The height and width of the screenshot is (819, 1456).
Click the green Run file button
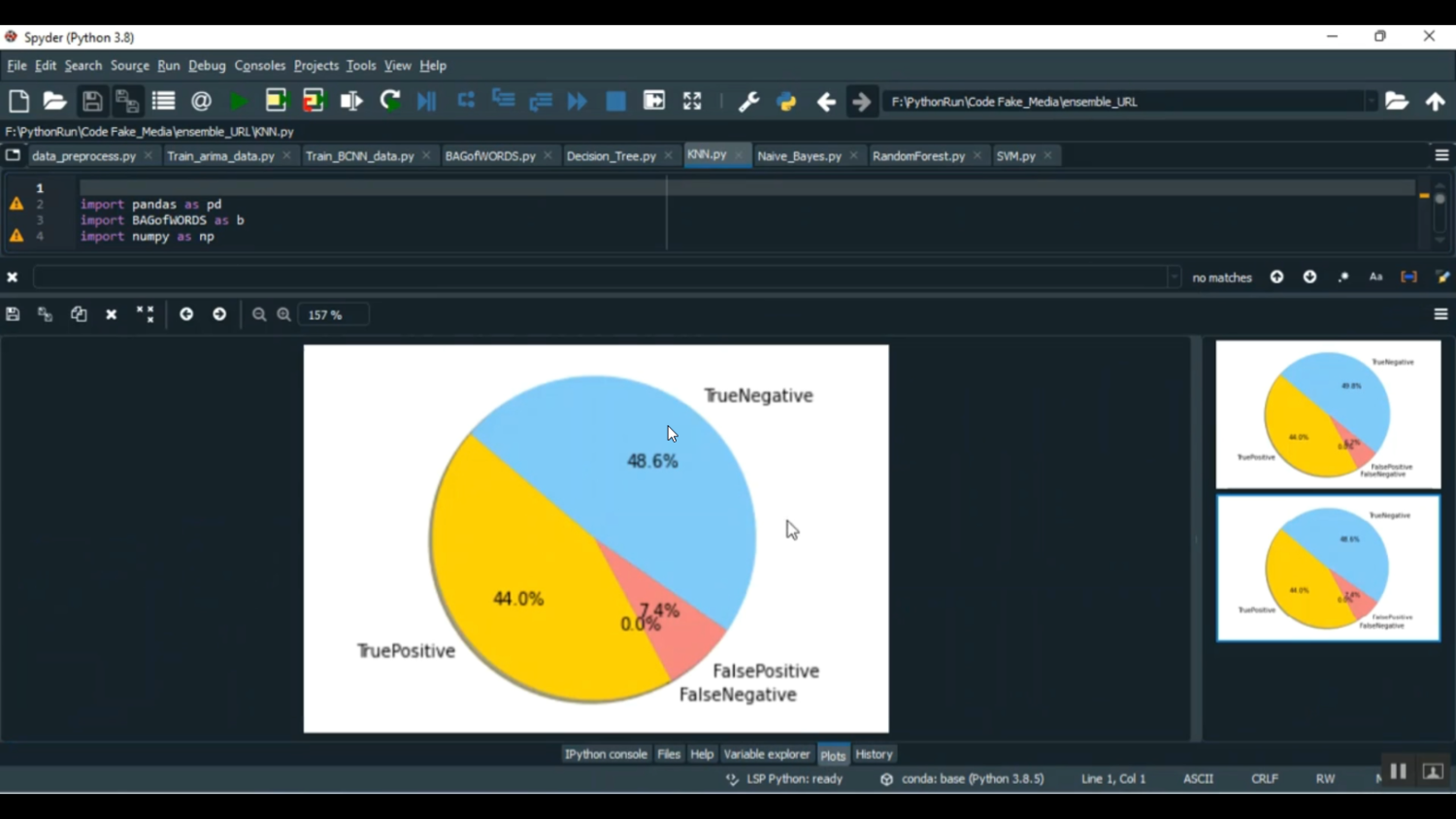click(238, 101)
